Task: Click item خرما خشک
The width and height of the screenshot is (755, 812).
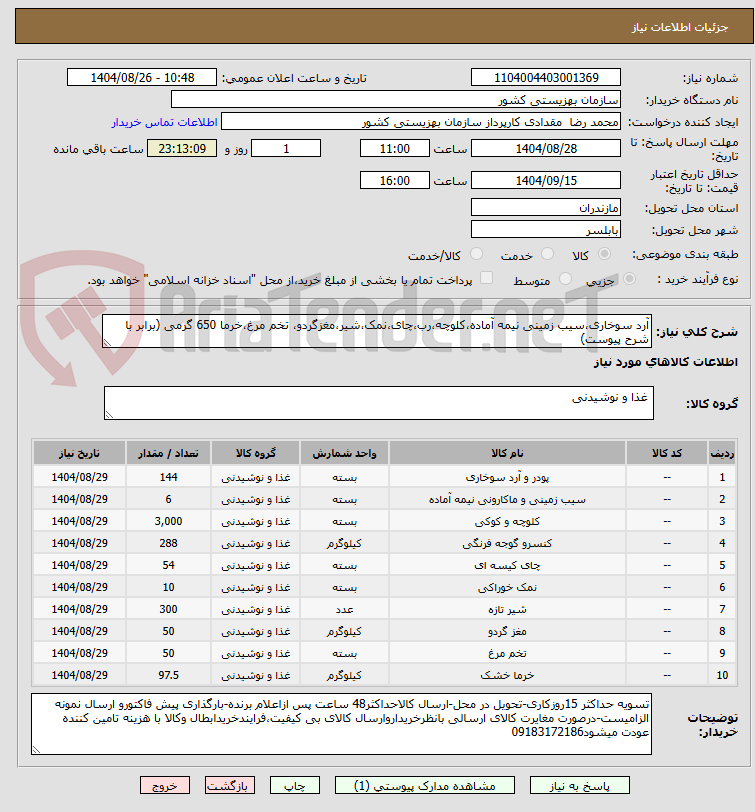Action: click(x=507, y=676)
